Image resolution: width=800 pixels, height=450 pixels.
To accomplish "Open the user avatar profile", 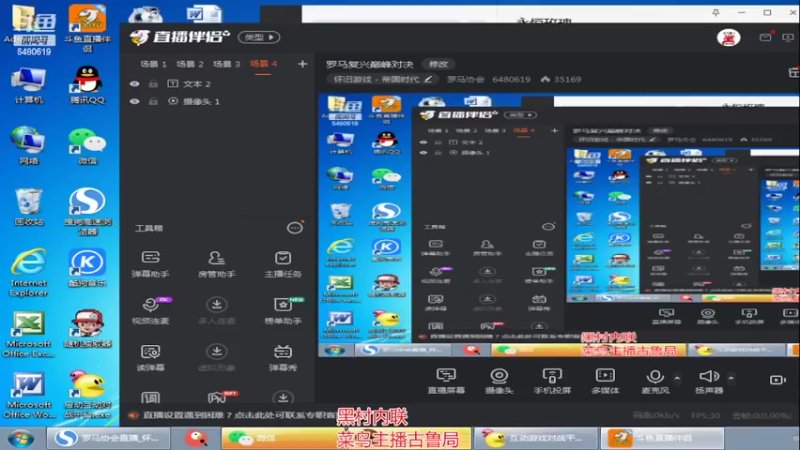I will (729, 37).
